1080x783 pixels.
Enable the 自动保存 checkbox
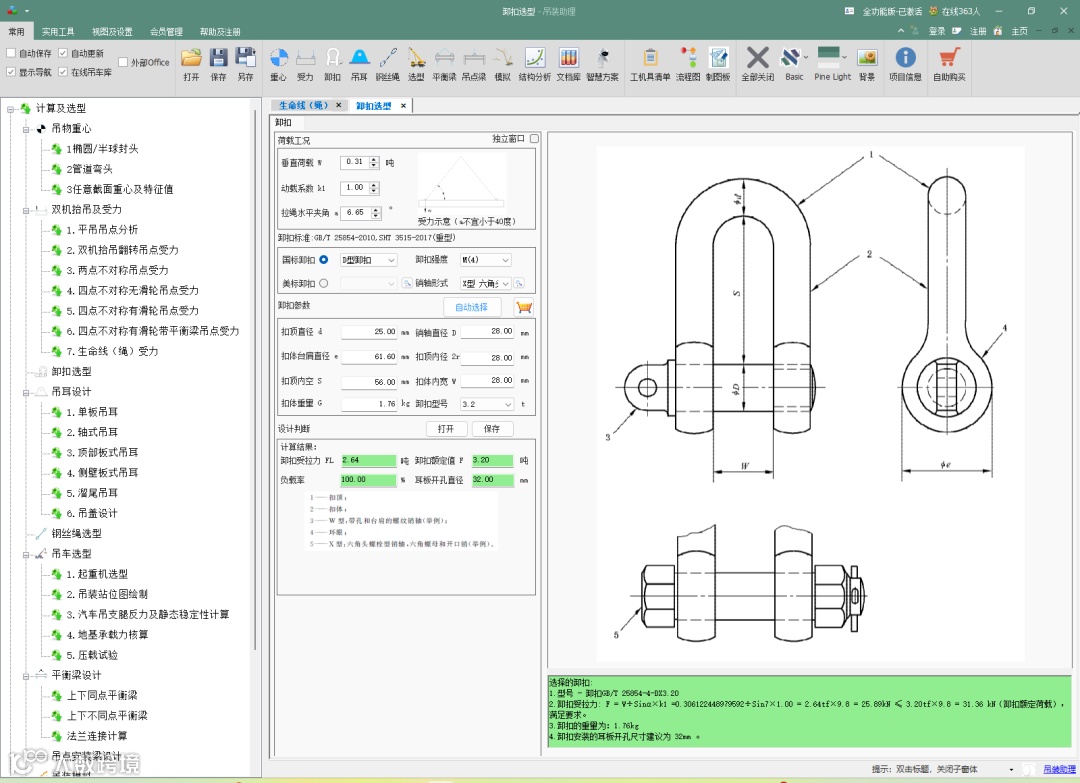12,53
